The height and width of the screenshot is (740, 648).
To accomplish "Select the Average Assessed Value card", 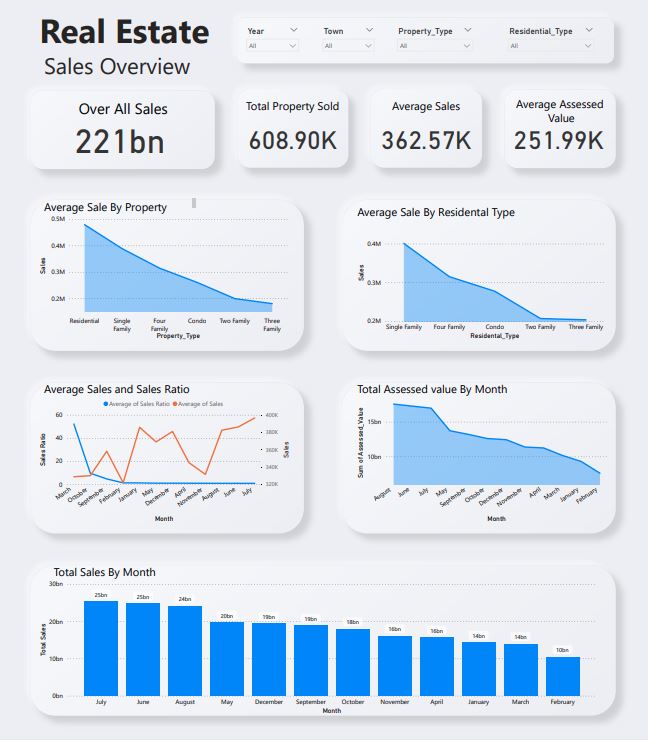I will click(x=558, y=128).
